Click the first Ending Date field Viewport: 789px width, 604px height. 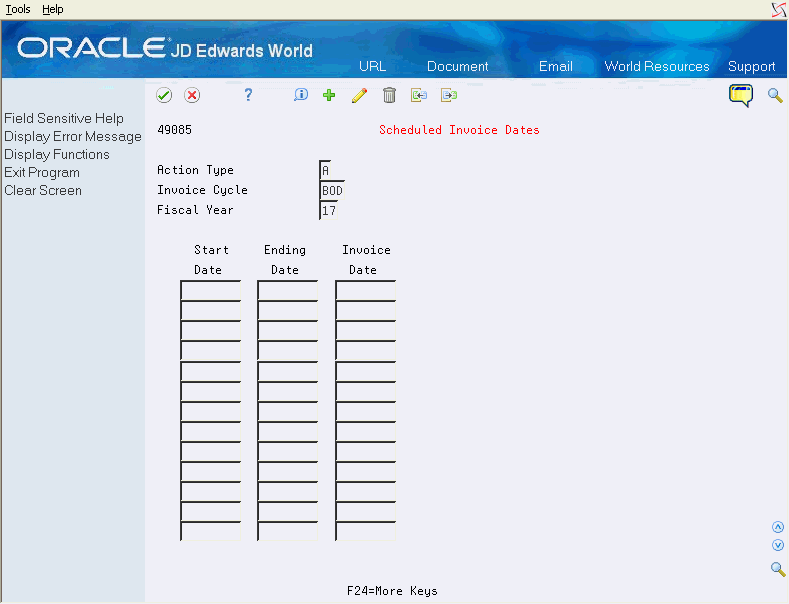click(x=288, y=290)
